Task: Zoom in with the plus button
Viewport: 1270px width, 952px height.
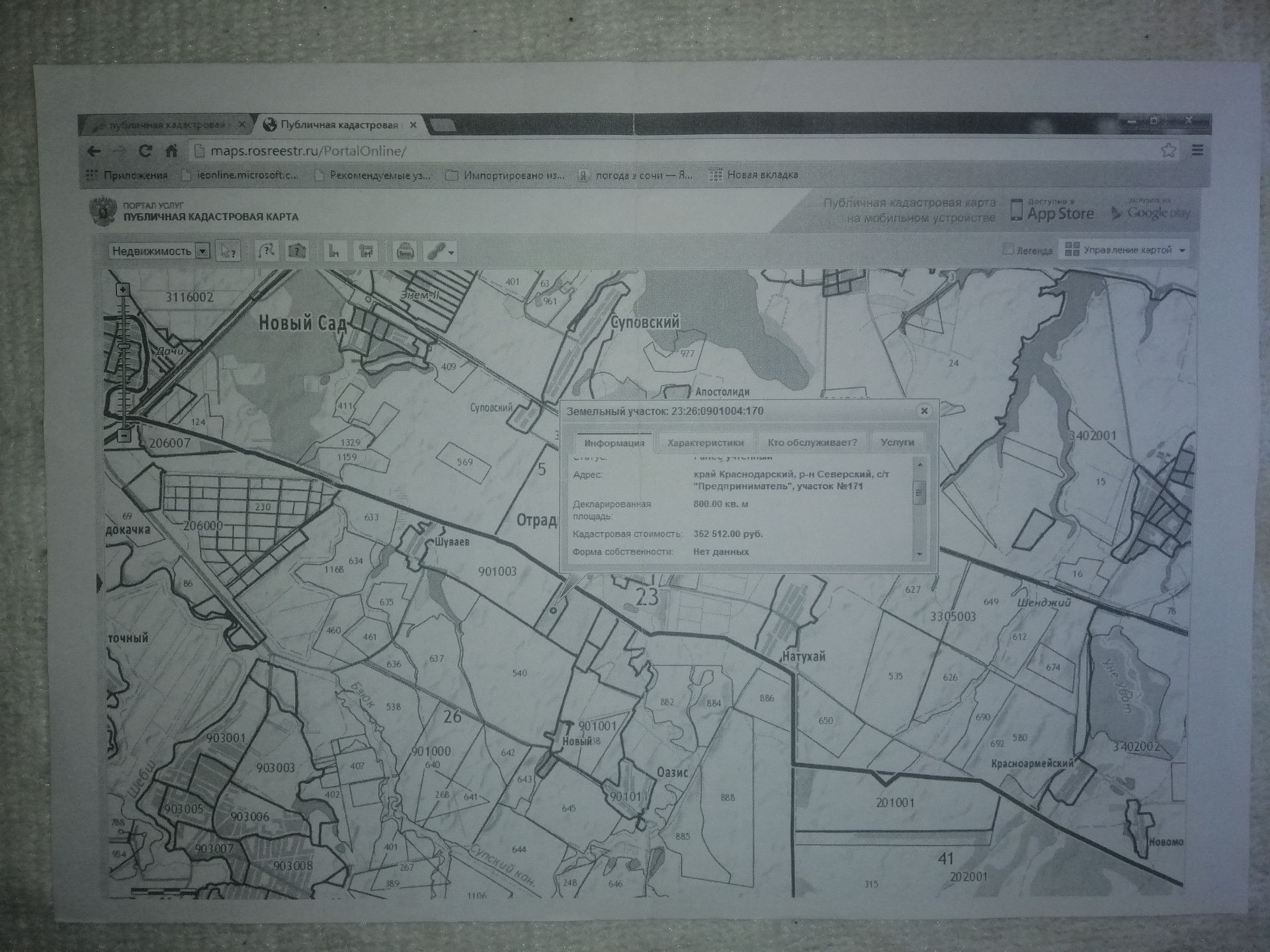Action: click(122, 290)
